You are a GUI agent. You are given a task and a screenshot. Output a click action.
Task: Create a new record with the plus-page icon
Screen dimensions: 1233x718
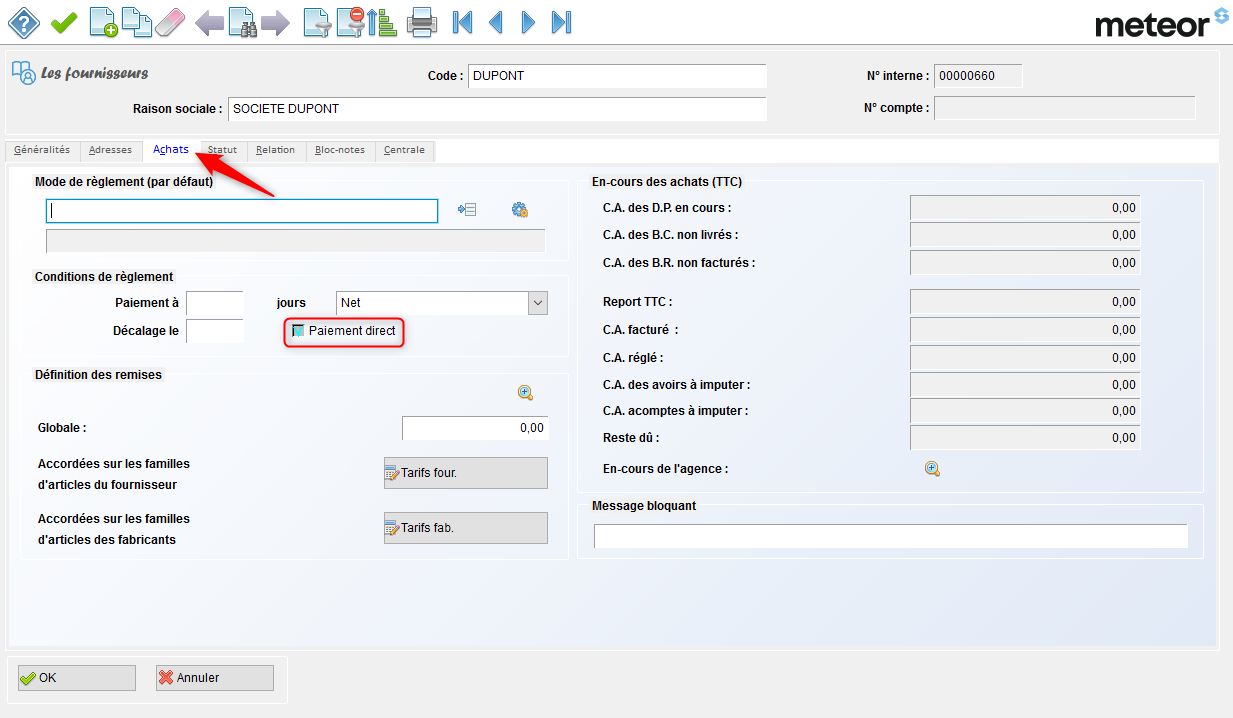pyautogui.click(x=103, y=21)
